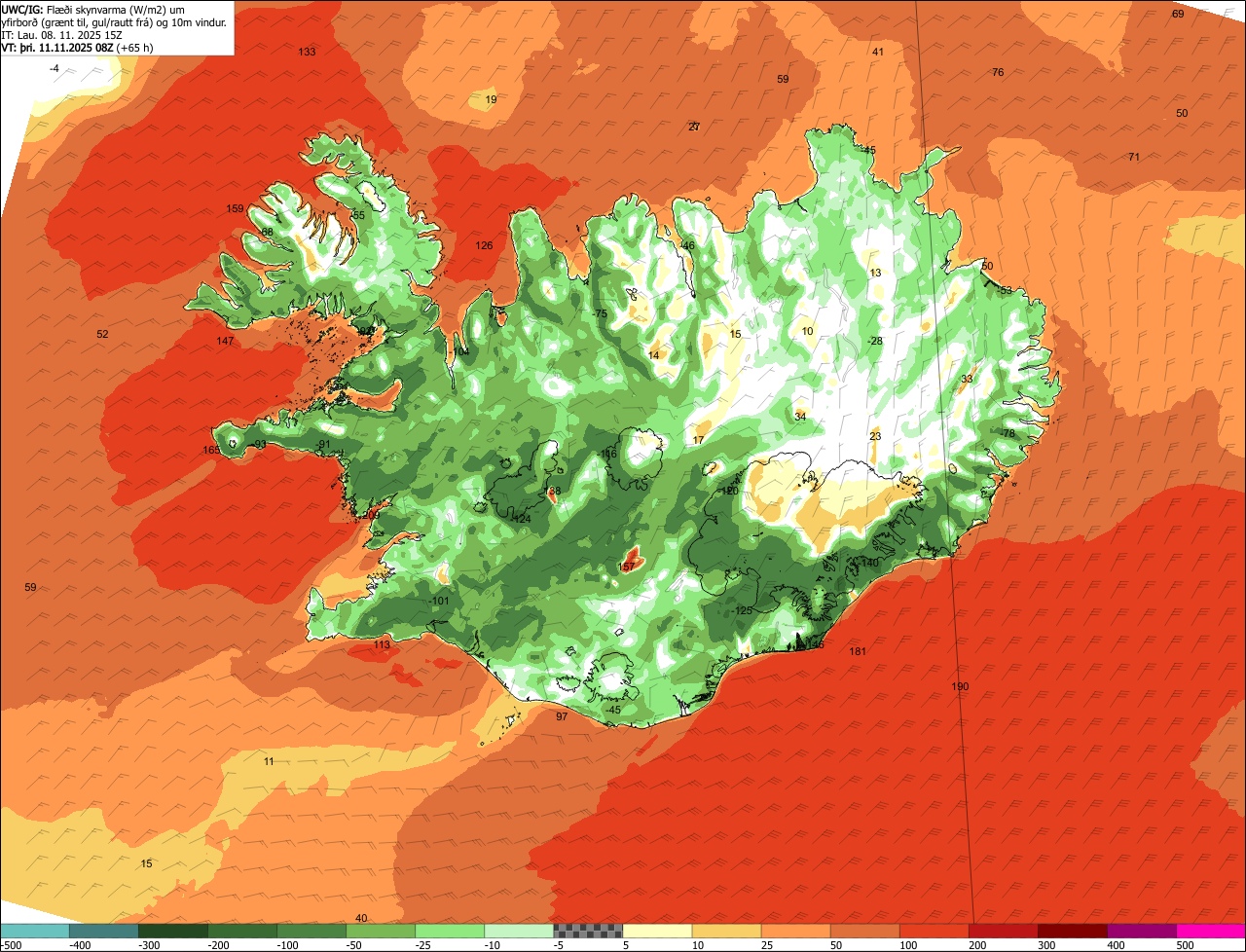Click the value 116 beside the central glacier

point(609,454)
